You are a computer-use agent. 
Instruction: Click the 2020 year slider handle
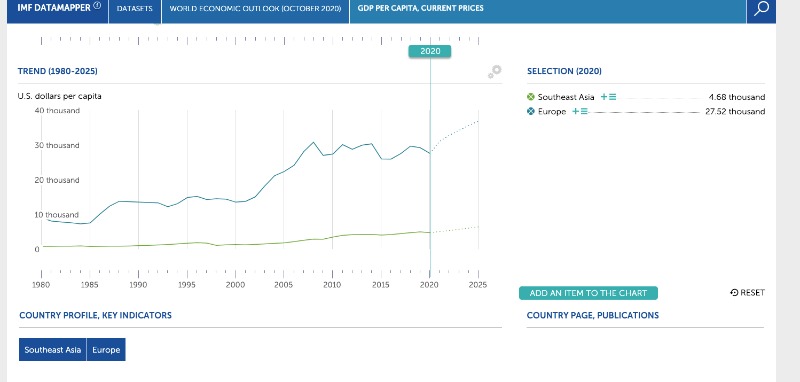[430, 52]
